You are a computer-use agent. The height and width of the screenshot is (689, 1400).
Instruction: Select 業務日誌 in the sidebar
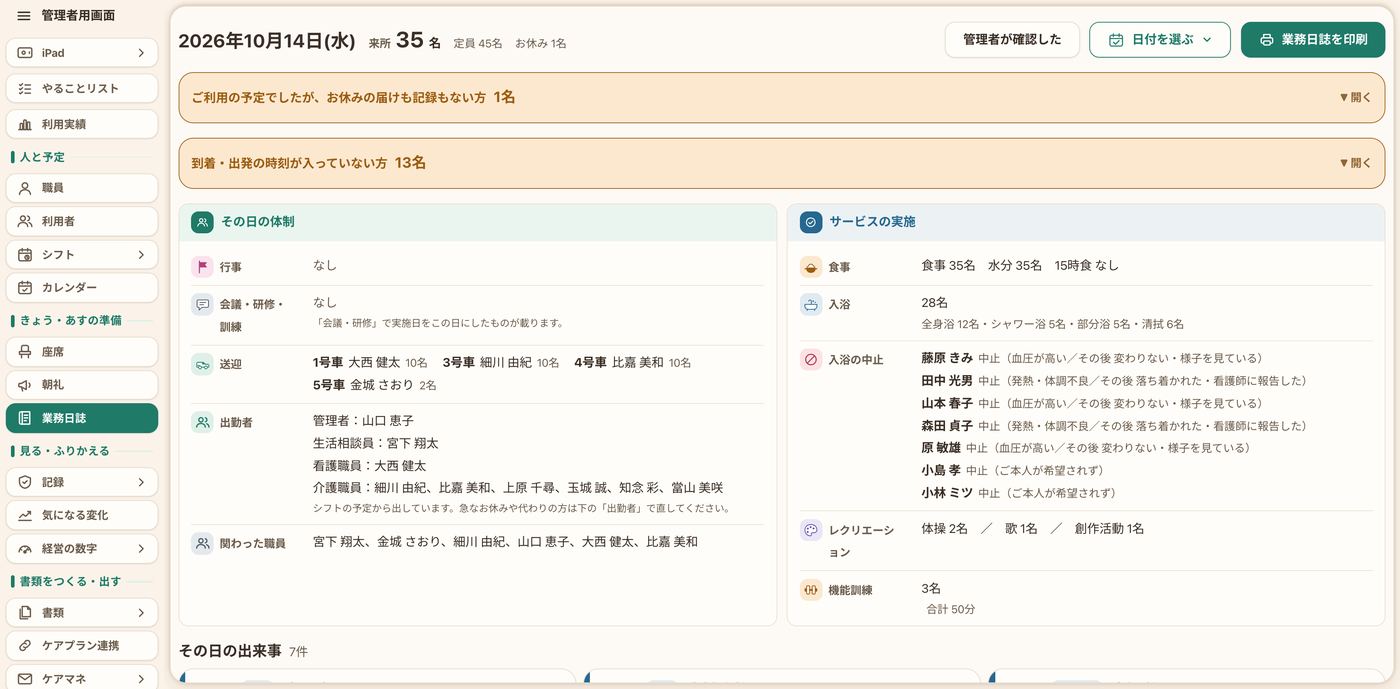[x=82, y=418]
